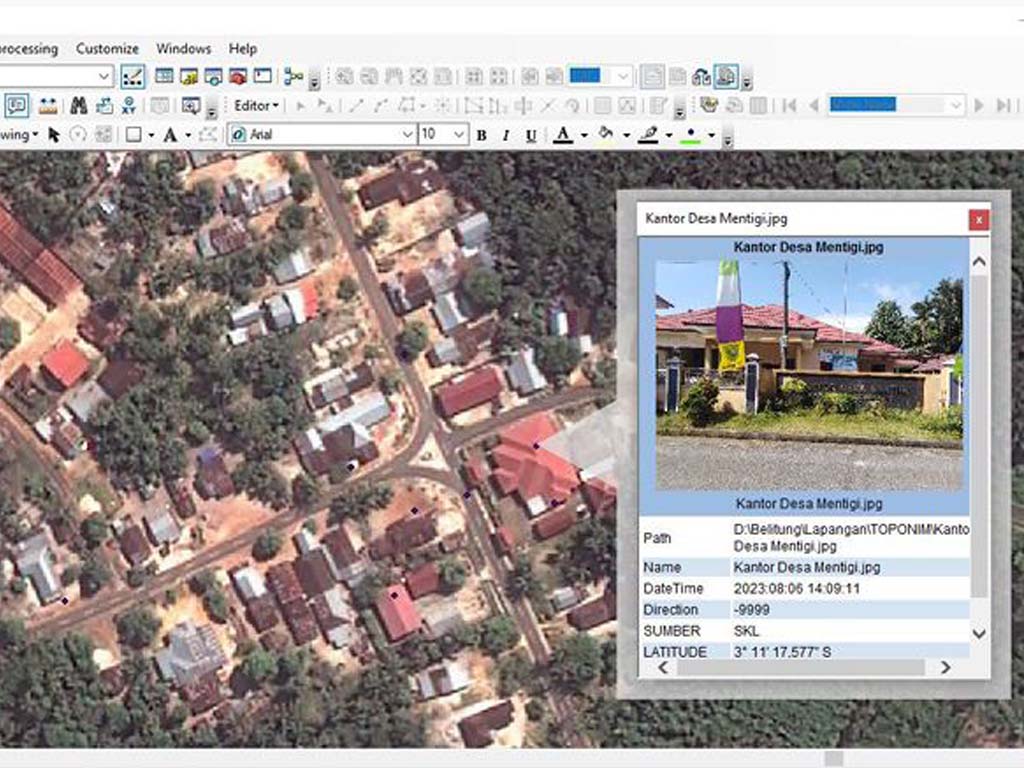The height and width of the screenshot is (768, 1024).
Task: Activate the HTML Popup tool
Action: coord(17,106)
